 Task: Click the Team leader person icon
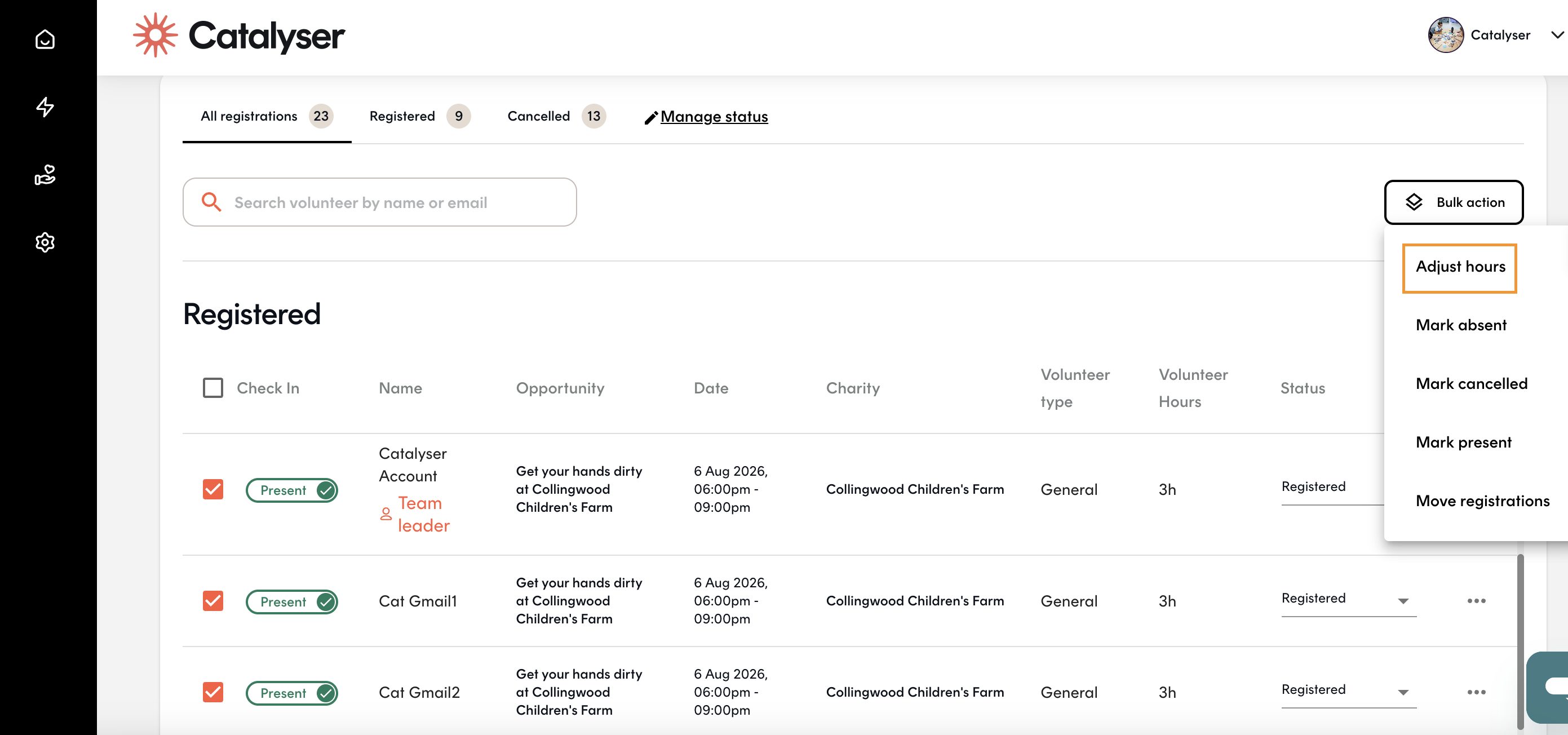pyautogui.click(x=386, y=514)
